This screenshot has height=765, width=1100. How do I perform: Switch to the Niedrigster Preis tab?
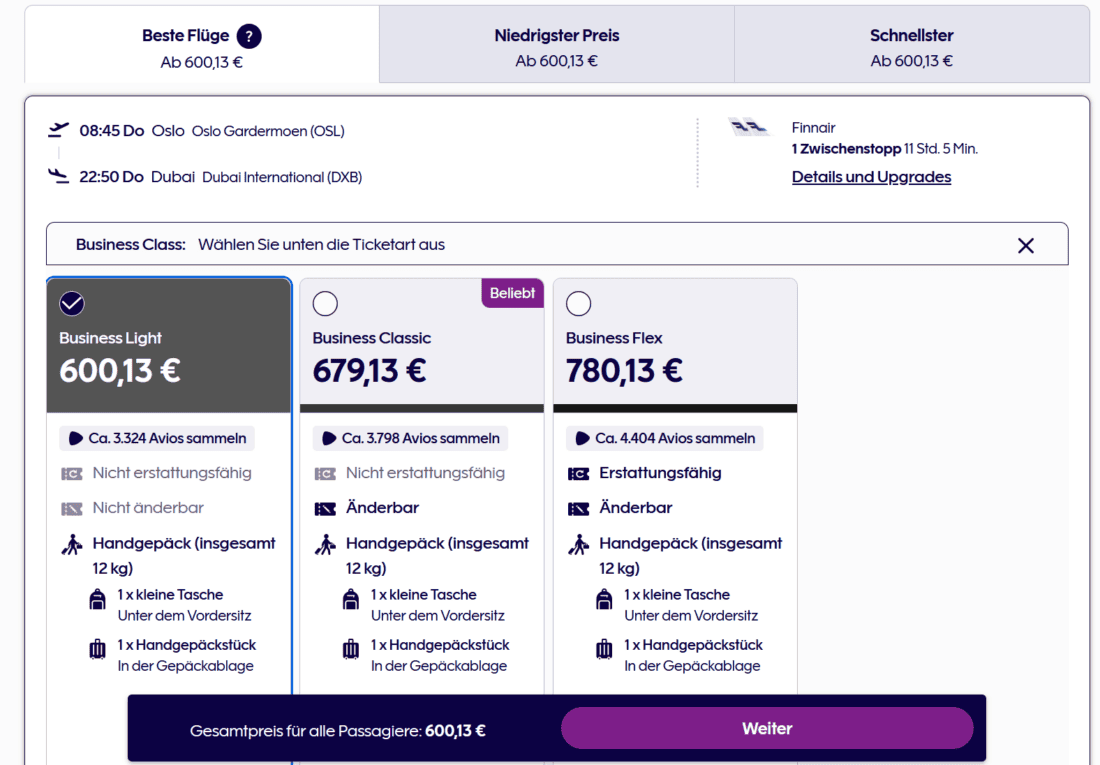coord(556,46)
